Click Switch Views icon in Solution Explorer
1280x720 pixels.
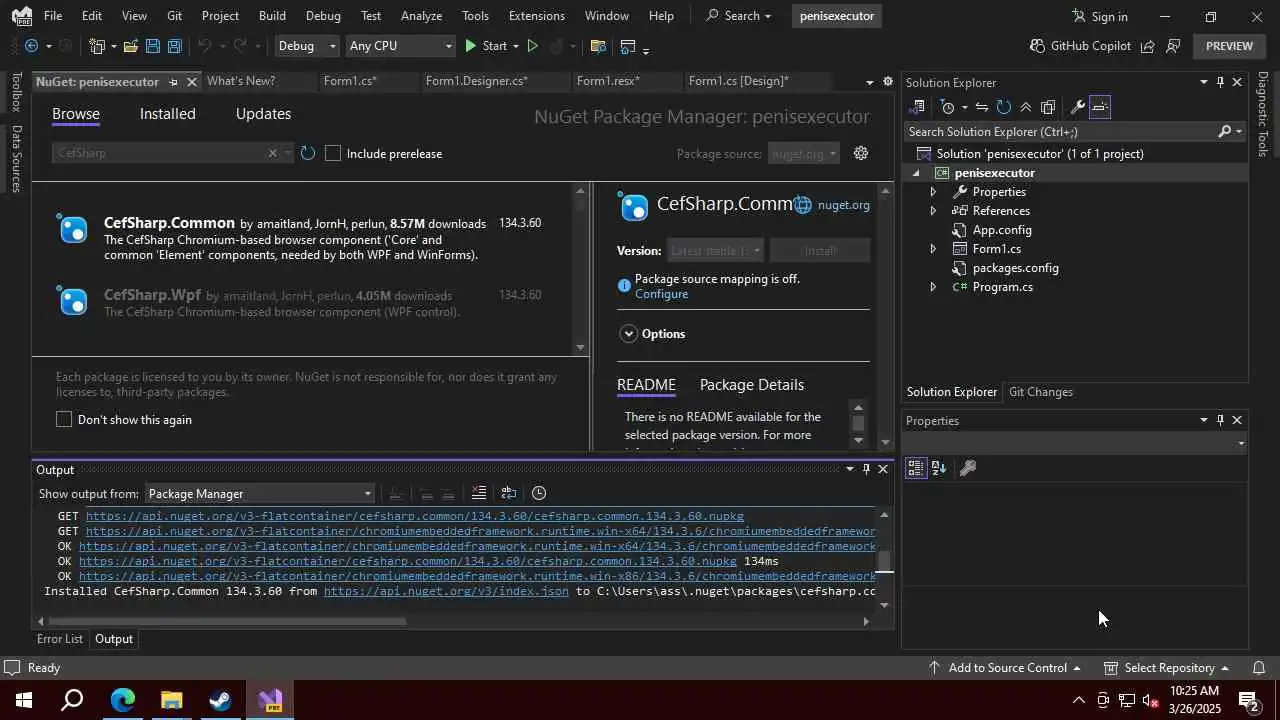coord(918,107)
